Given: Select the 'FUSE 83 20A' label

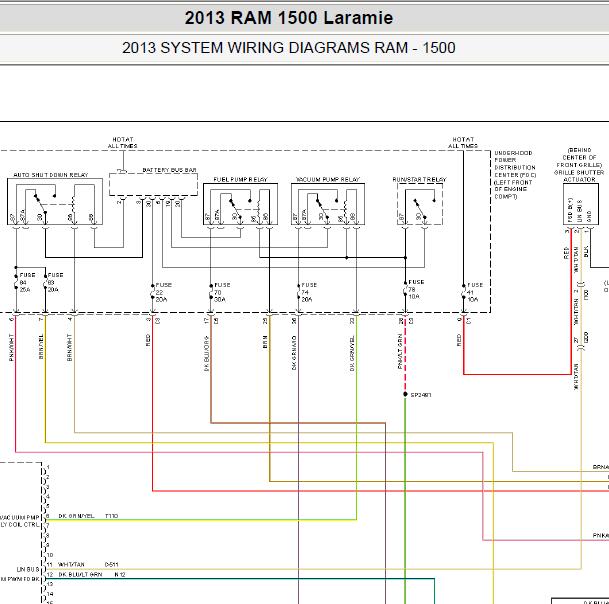Looking at the screenshot, I should point(55,282).
